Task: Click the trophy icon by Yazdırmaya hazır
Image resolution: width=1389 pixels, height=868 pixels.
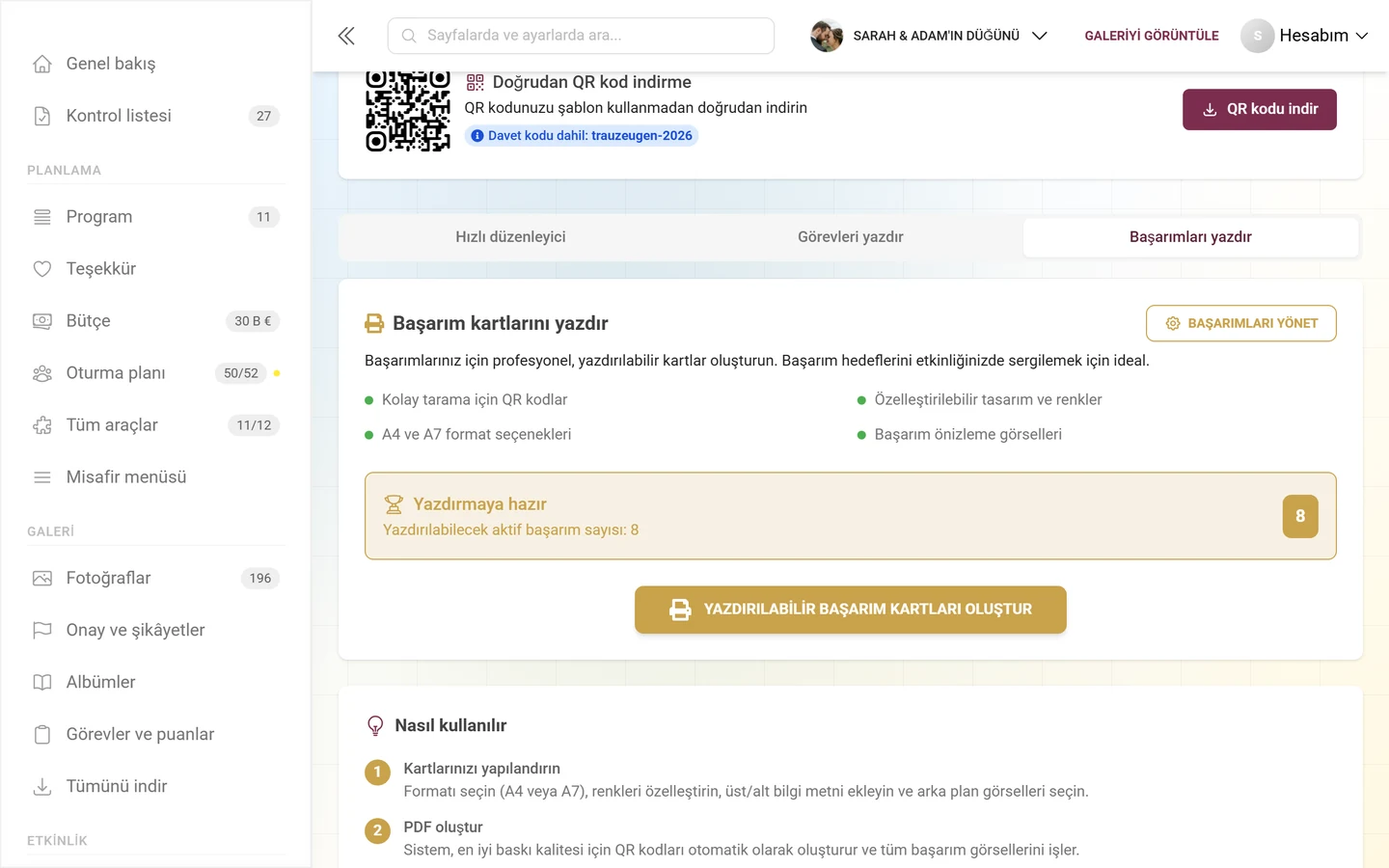Action: coord(394,504)
